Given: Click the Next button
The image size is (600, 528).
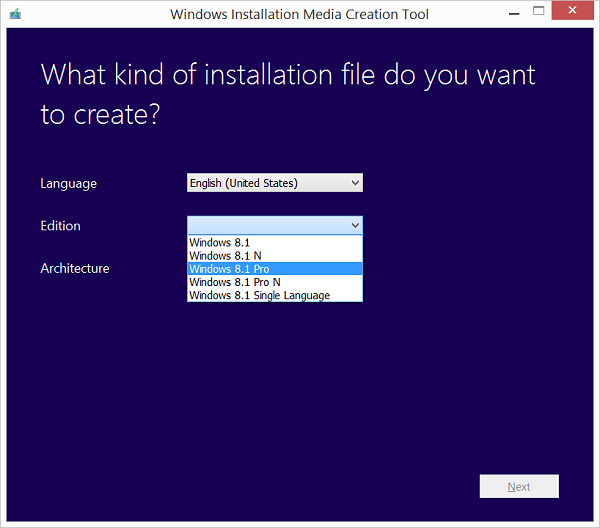Looking at the screenshot, I should click(519, 486).
